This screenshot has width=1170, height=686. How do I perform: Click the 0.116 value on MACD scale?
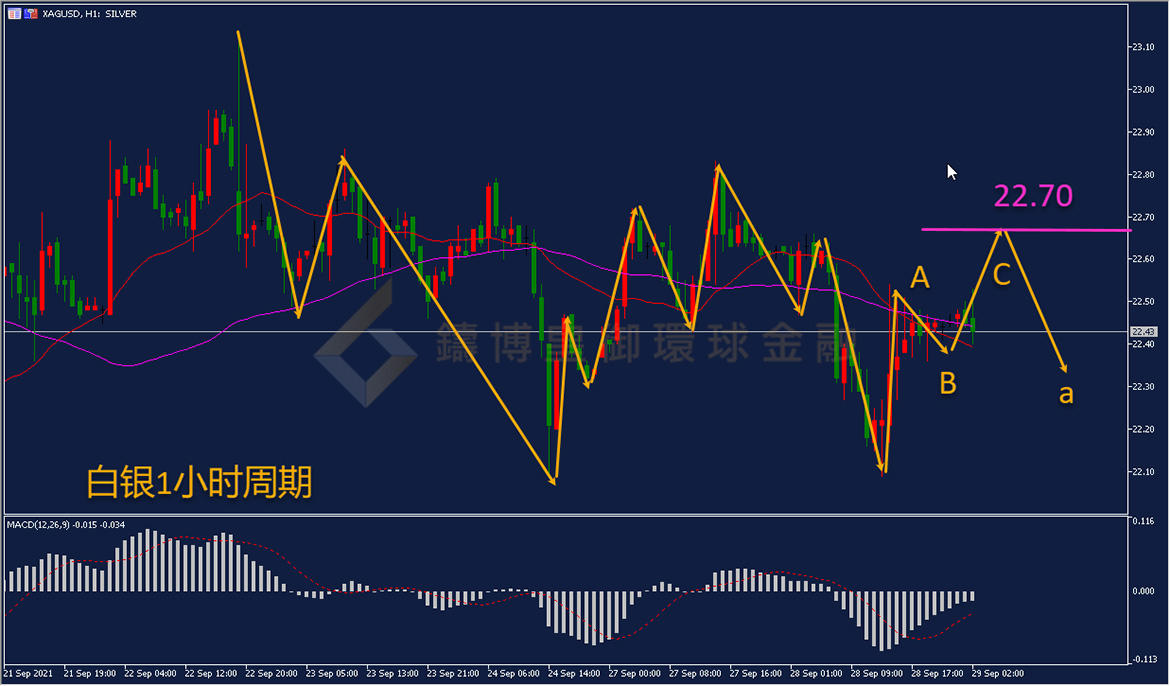tap(1143, 521)
